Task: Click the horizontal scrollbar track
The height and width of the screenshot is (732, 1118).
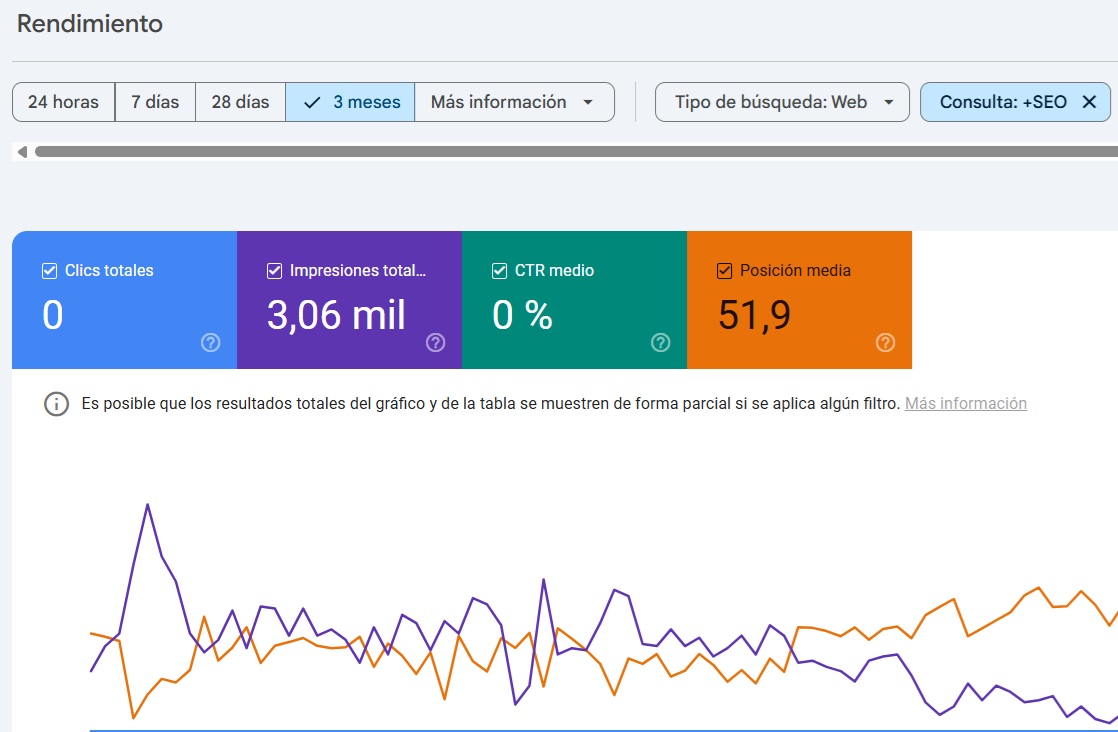Action: pos(570,152)
